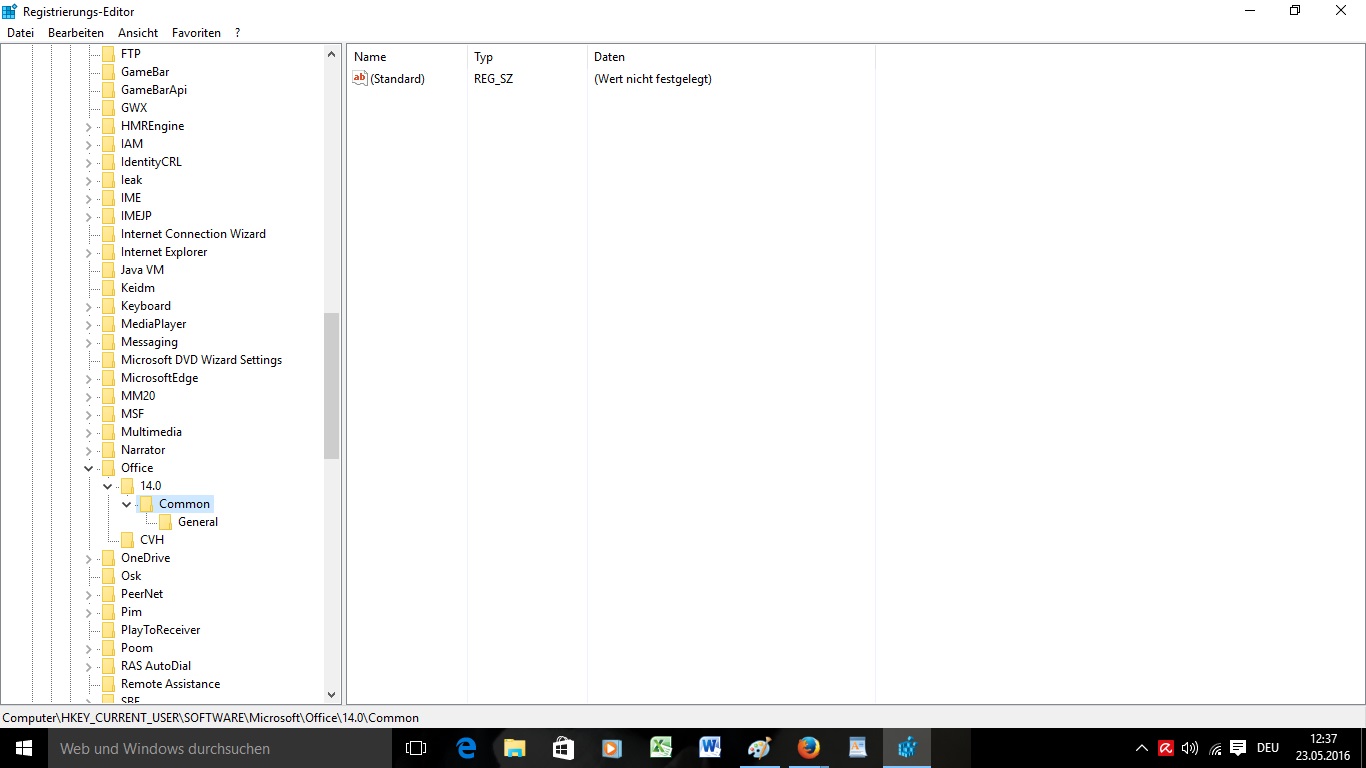Select the GameBar folder icon

108,72
